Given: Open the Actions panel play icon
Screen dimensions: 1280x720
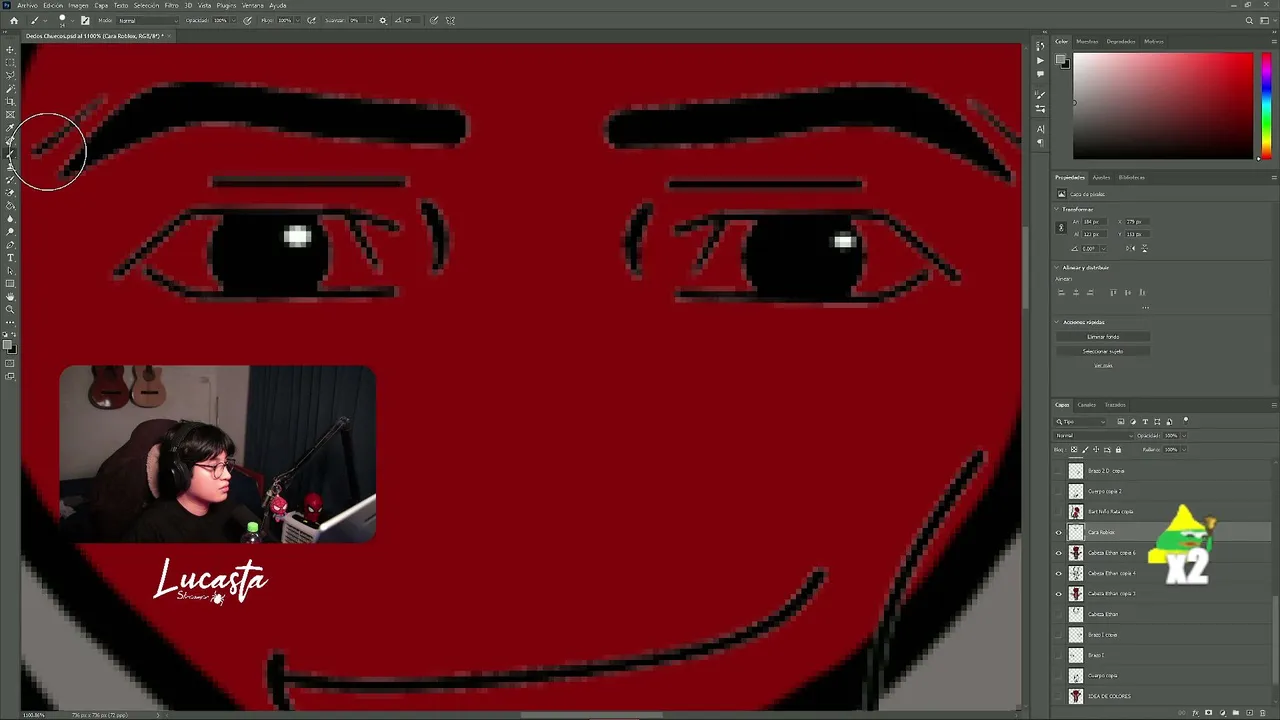Looking at the screenshot, I should pos(1040,60).
